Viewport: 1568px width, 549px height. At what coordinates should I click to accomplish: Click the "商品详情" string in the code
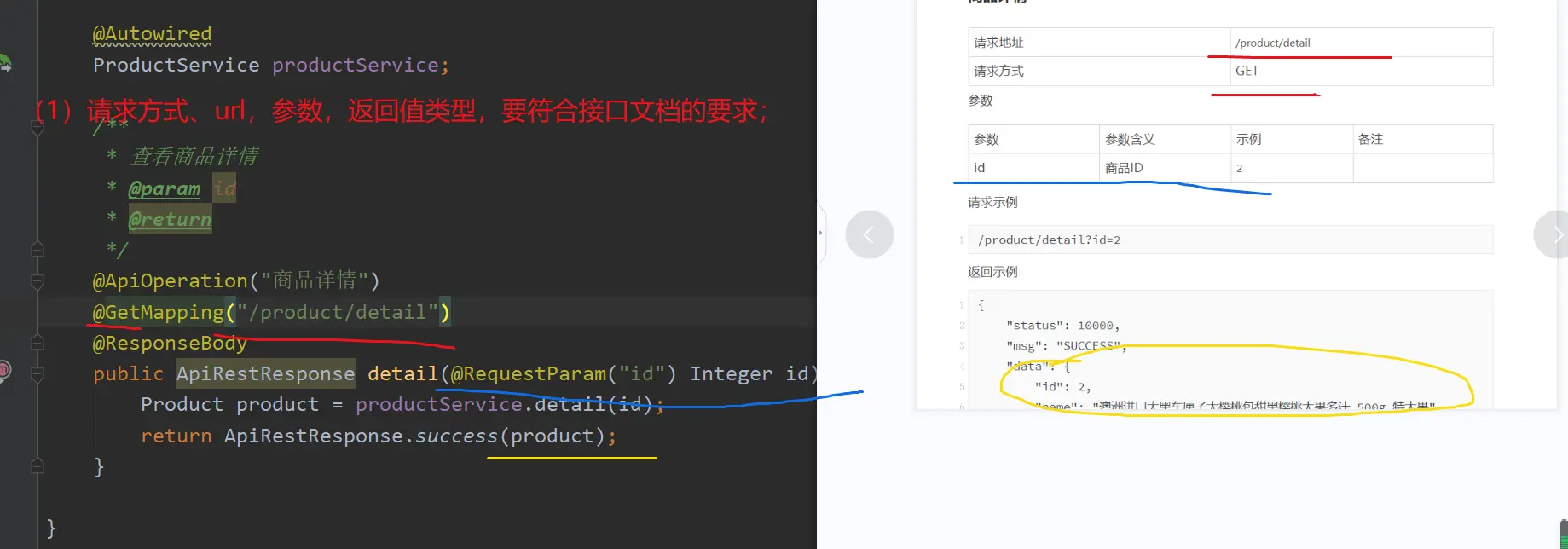coord(314,280)
